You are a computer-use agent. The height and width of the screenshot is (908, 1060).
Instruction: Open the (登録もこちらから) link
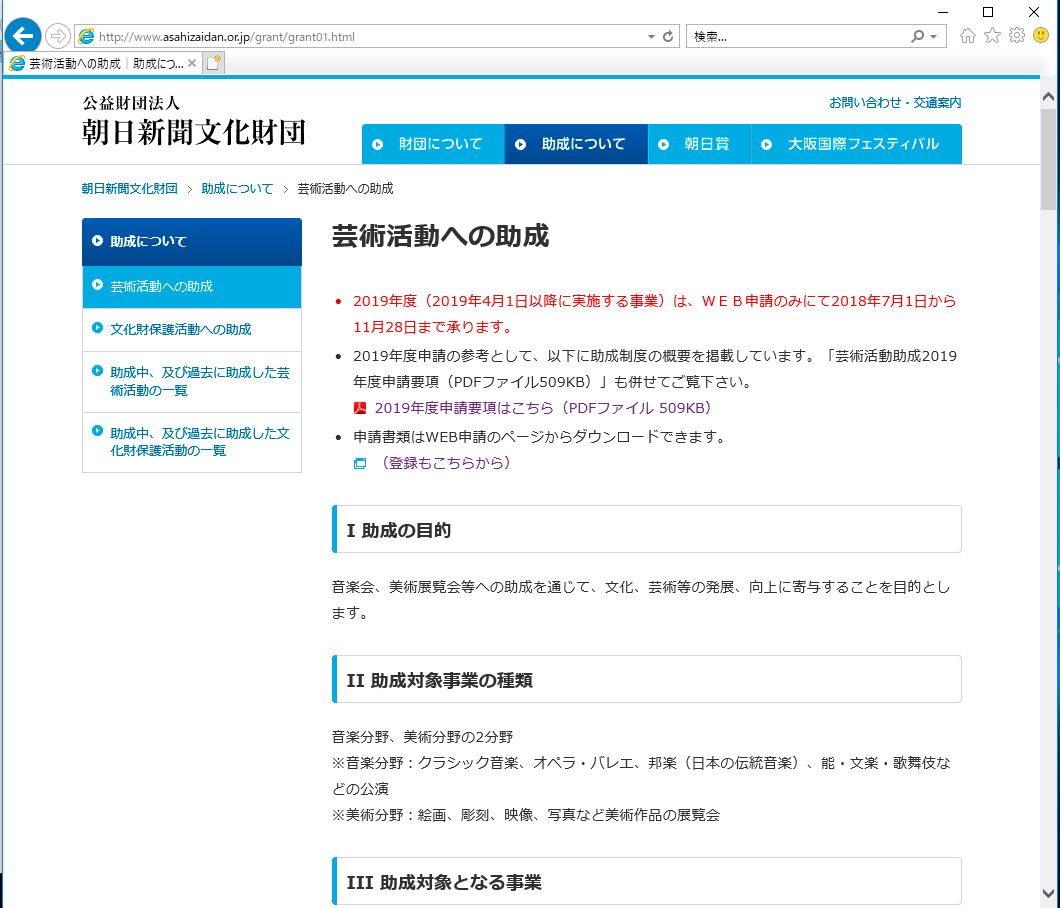(x=445, y=462)
